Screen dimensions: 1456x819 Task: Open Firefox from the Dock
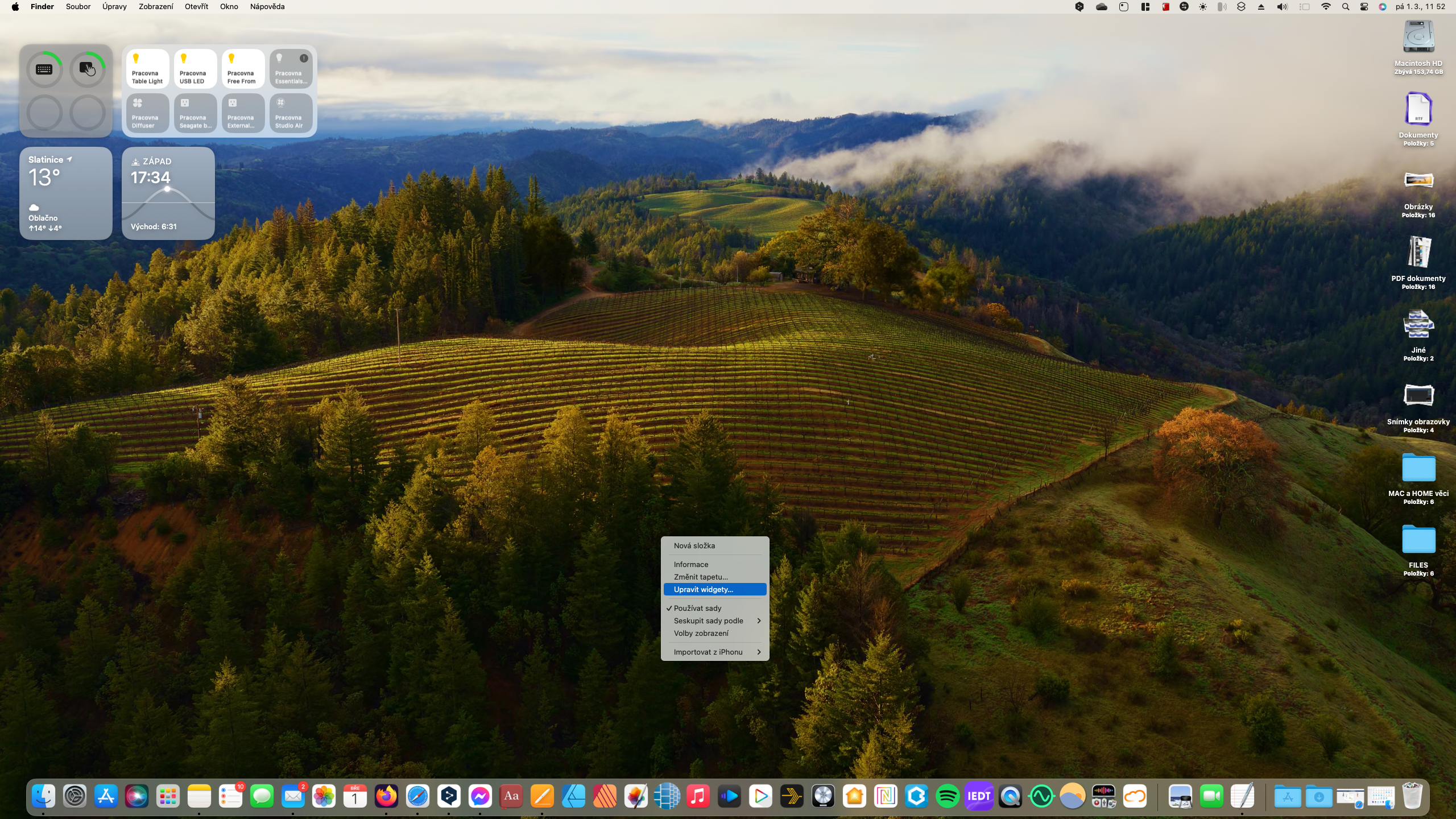[x=386, y=796]
